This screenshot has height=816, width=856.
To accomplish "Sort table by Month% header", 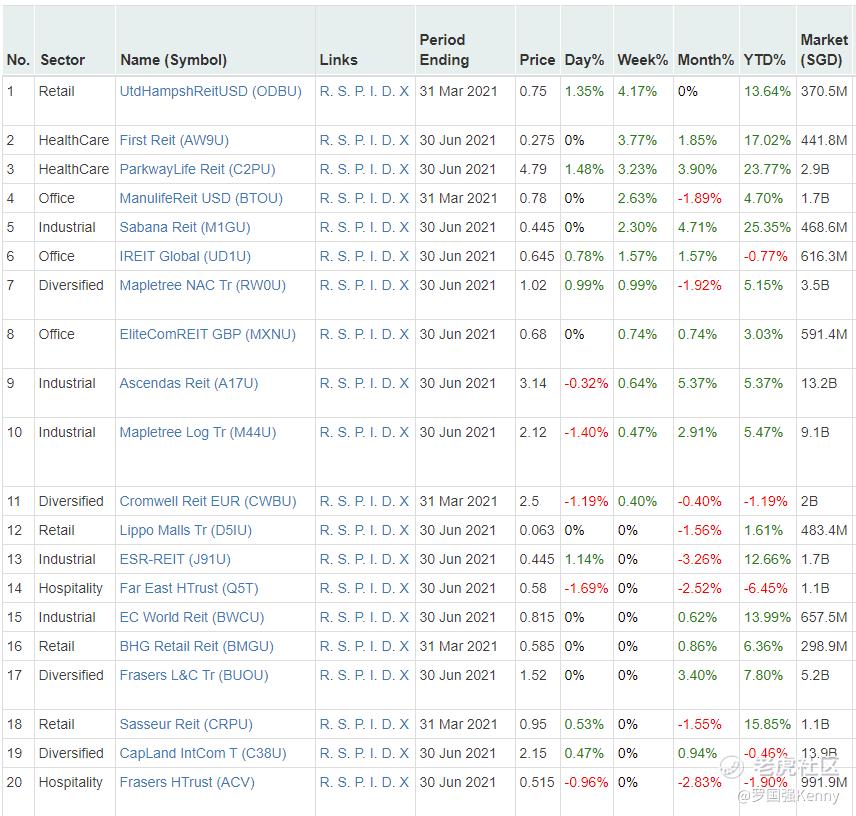I will (705, 59).
